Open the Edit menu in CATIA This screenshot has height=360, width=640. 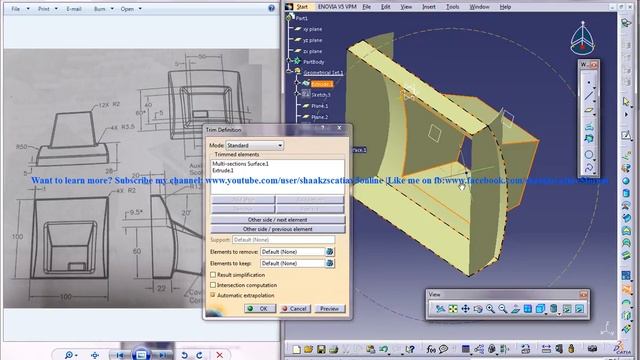[x=385, y=7]
